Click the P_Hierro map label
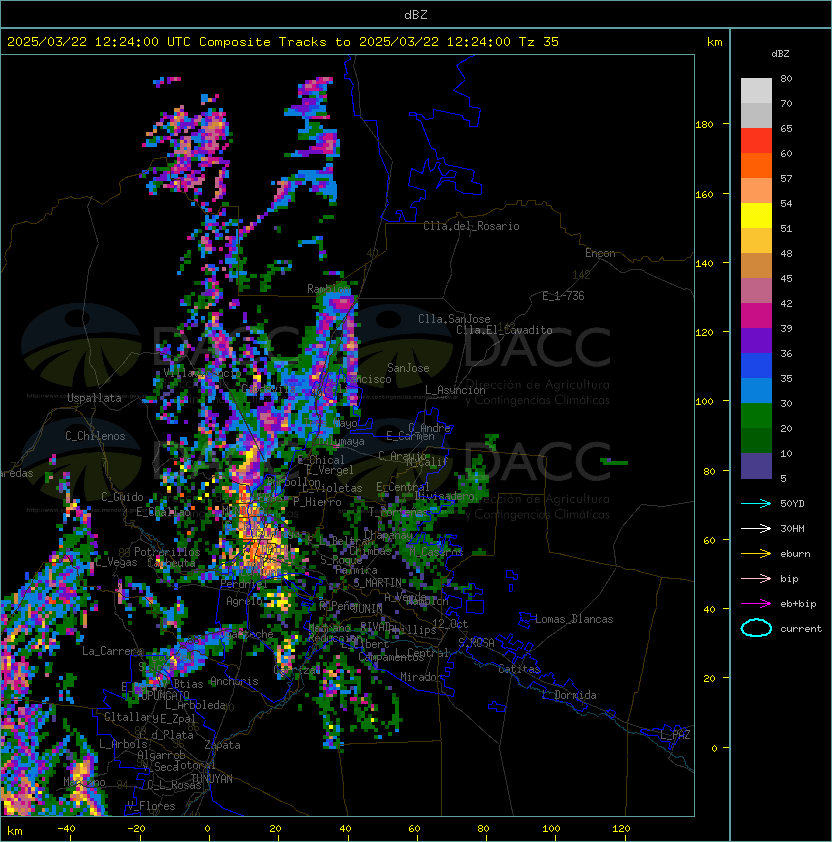 317,502
